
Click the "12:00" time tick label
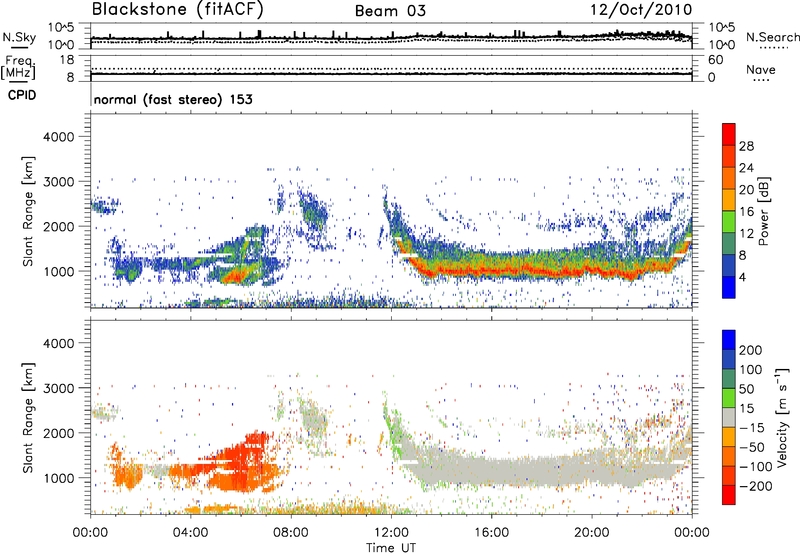click(x=391, y=533)
